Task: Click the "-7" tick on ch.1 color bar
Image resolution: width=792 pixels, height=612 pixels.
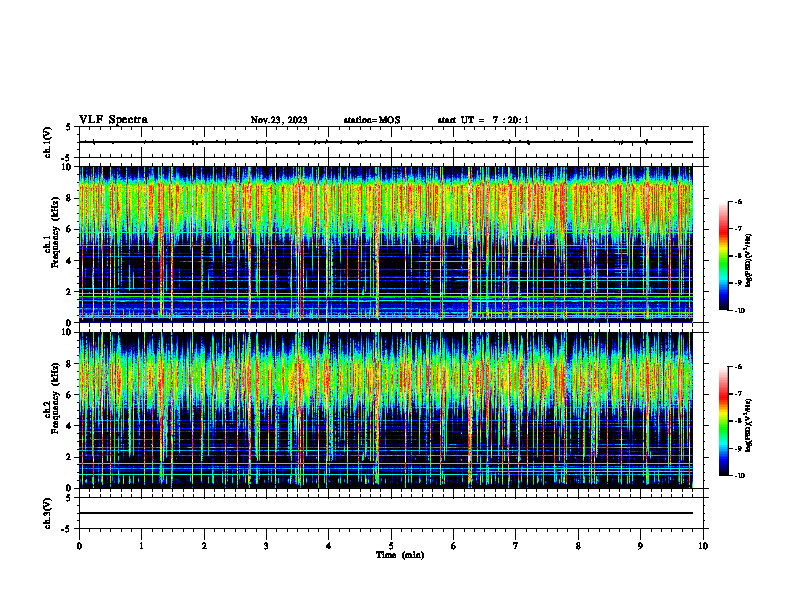Action: click(738, 229)
